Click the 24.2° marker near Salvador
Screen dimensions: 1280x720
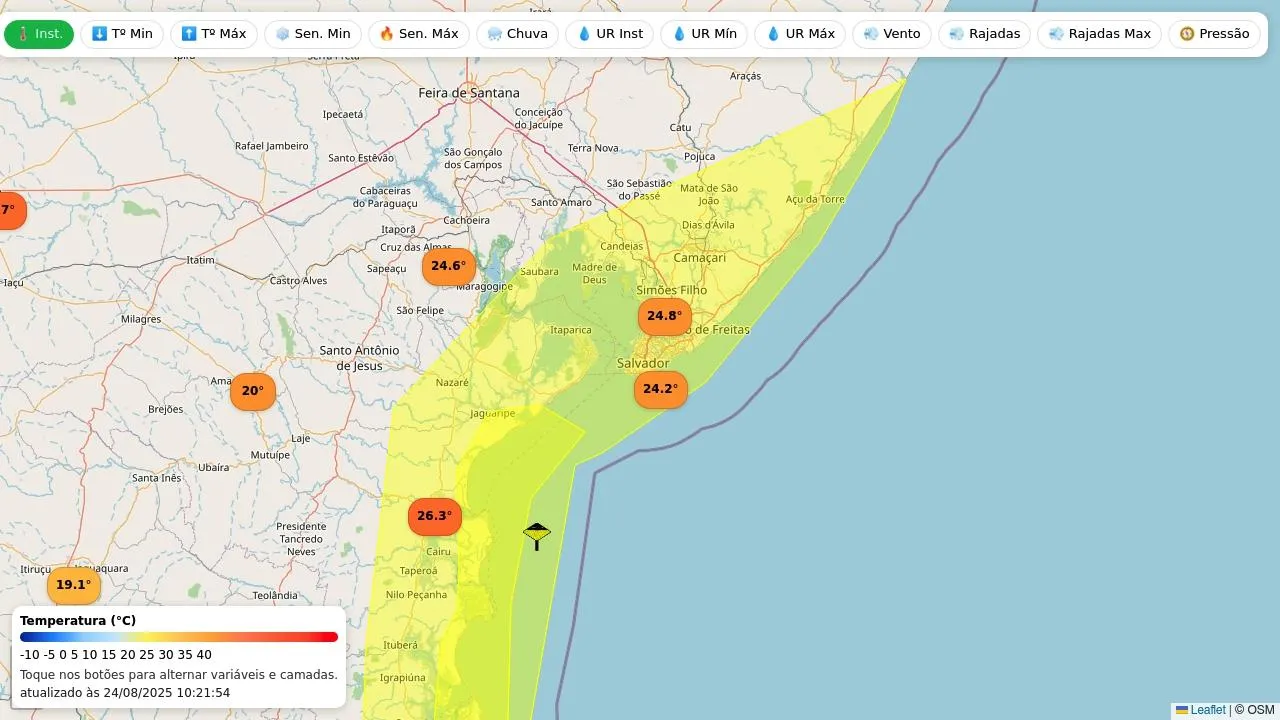point(660,389)
